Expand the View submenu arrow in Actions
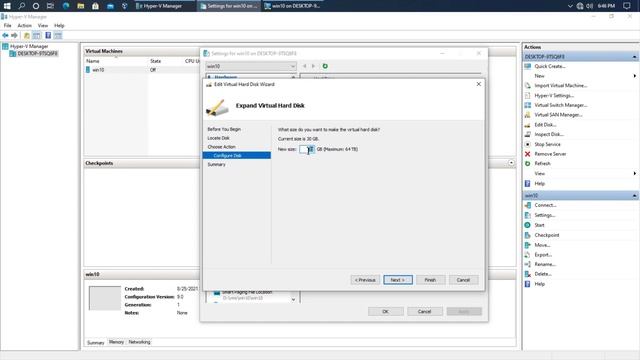640x360 pixels. pos(635,173)
